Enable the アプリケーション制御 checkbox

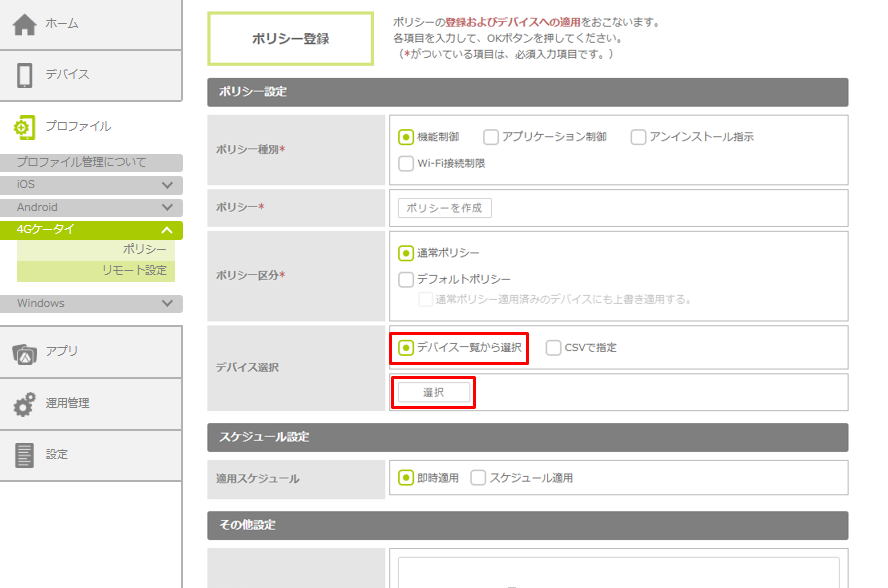491,137
